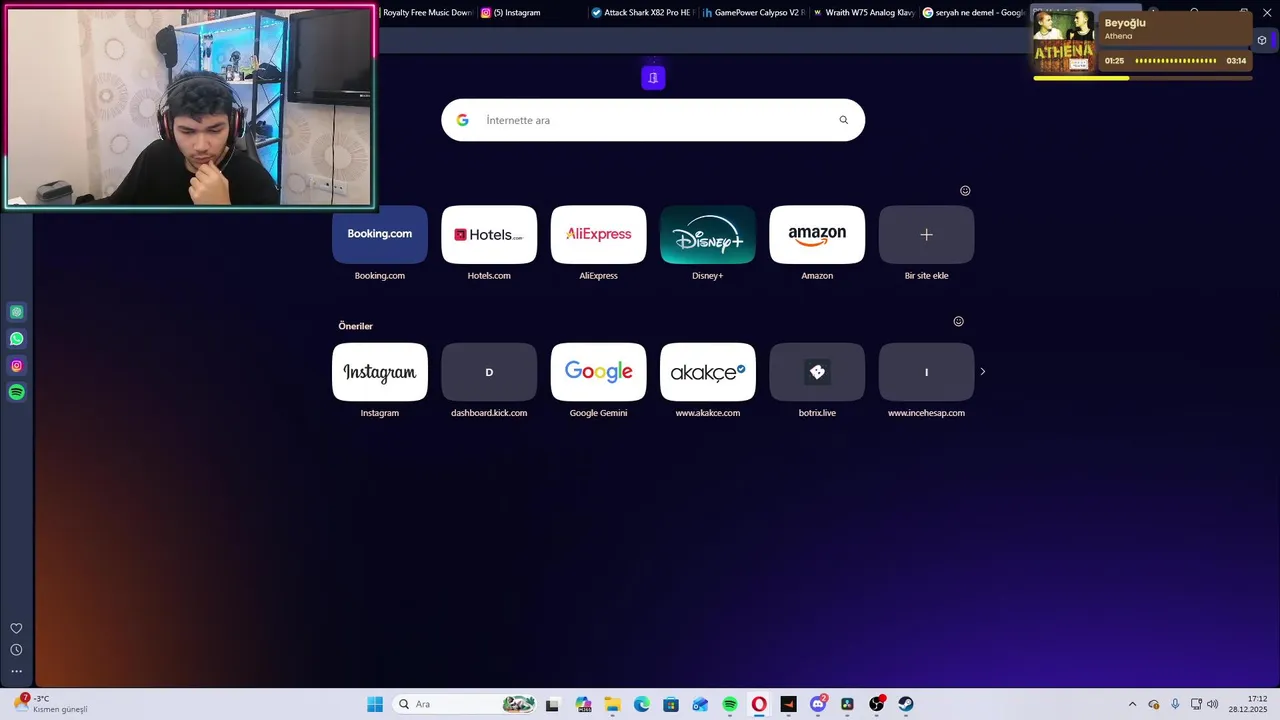
Task: Open Microsoft Store from the taskbar
Action: click(x=671, y=705)
